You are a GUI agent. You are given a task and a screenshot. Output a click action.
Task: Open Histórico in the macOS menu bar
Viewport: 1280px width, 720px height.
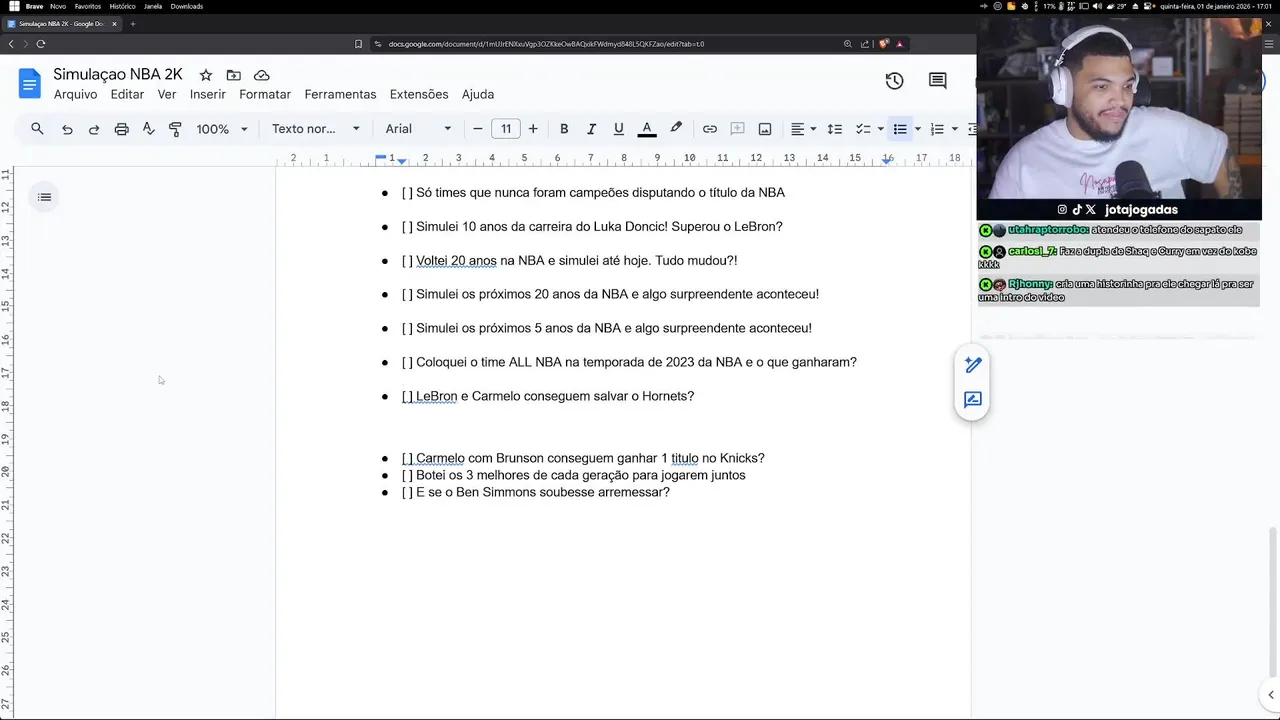click(x=122, y=6)
